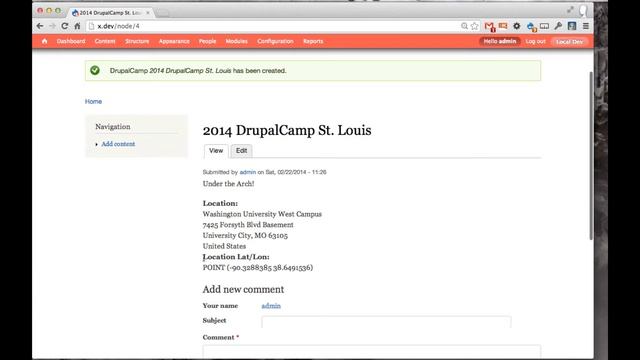
Task: Click the page icon in the address bar
Action: click(91, 26)
